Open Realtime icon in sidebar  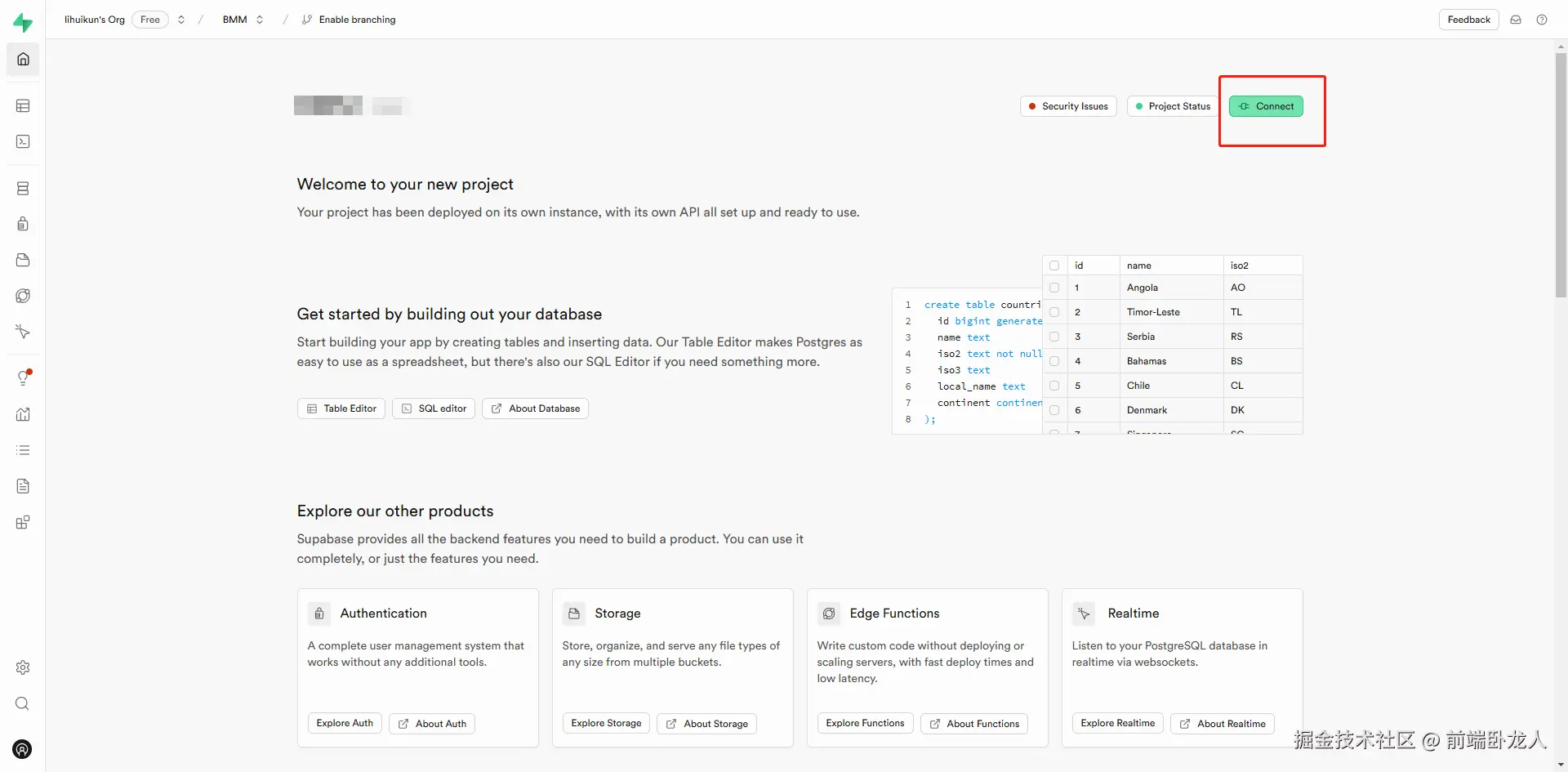[x=23, y=332]
